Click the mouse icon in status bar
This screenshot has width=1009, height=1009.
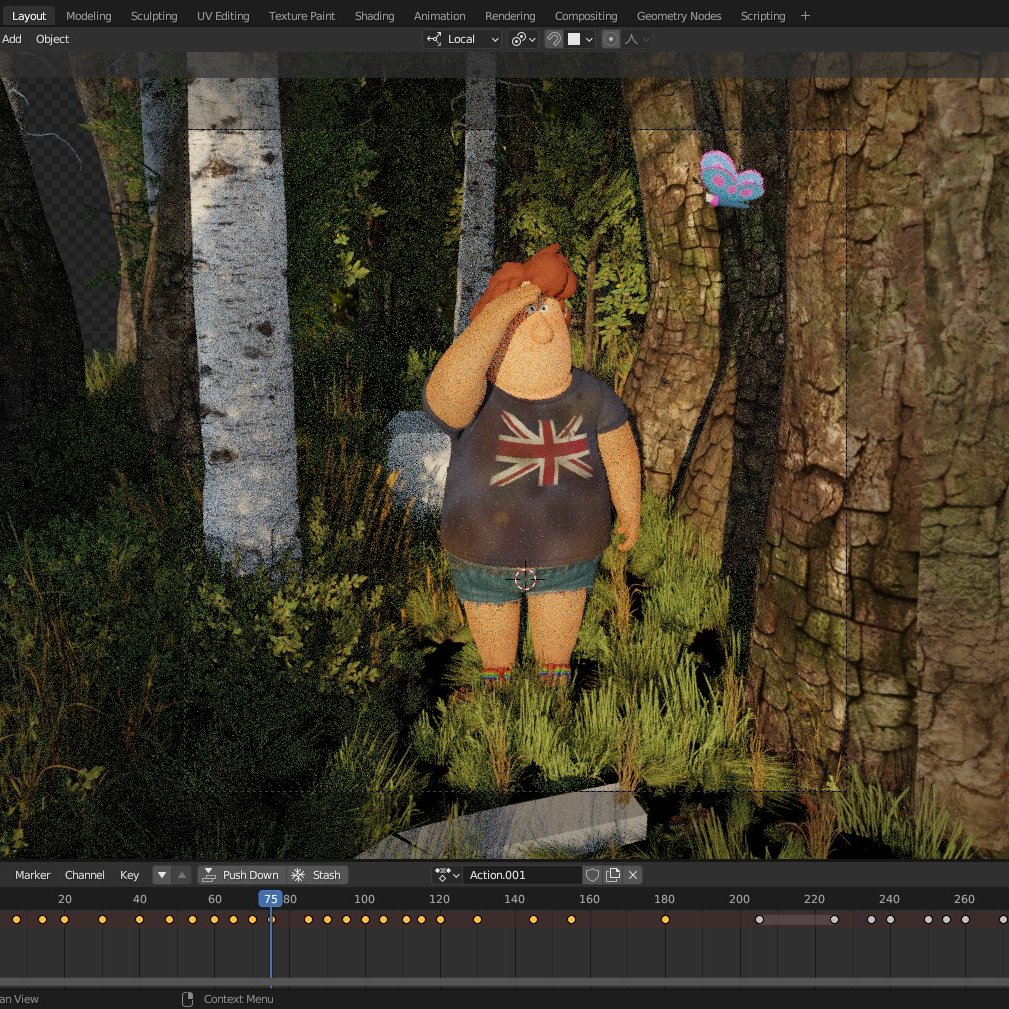[187, 999]
